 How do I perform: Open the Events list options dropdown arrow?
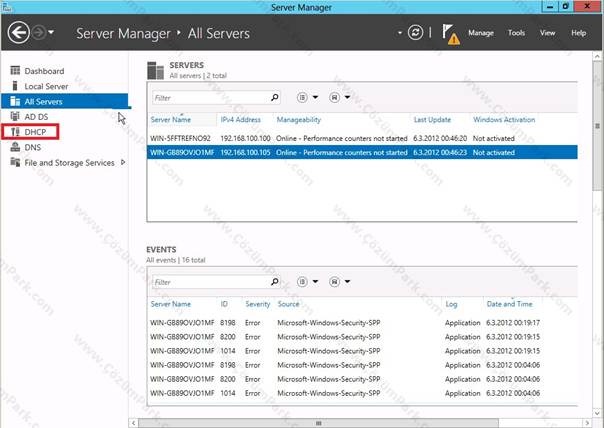[x=315, y=282]
